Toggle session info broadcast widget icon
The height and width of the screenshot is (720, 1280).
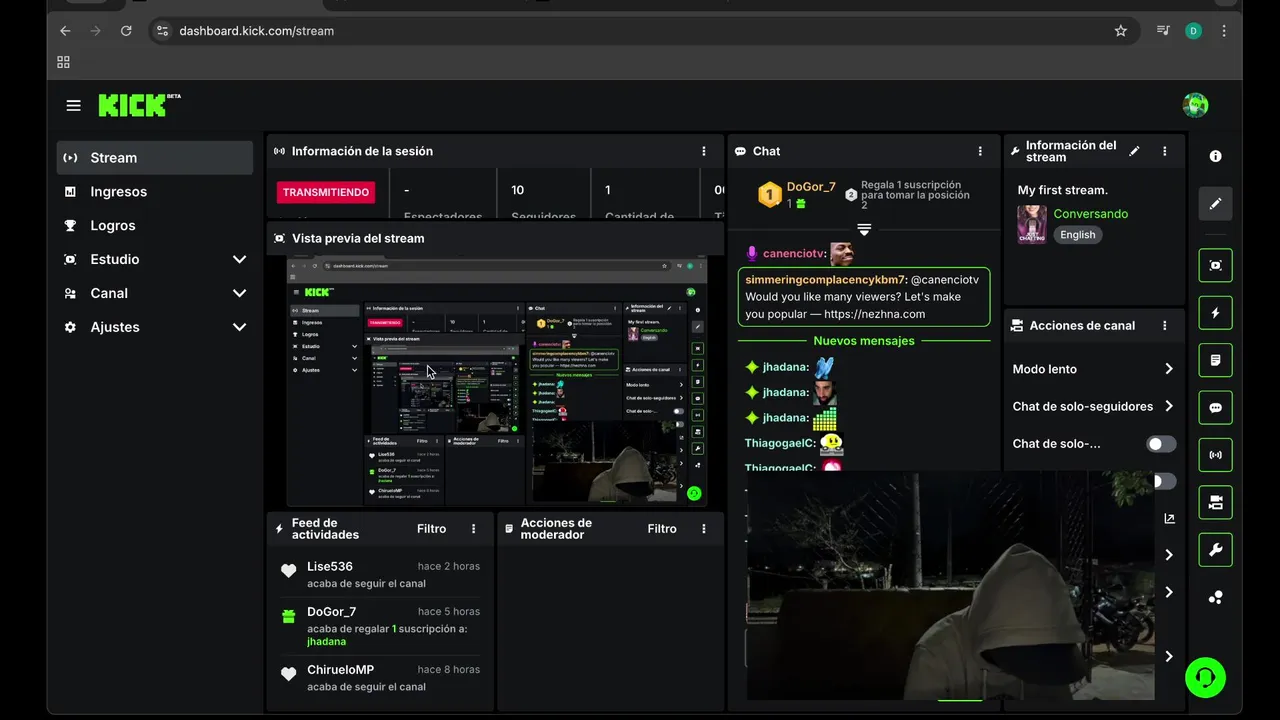point(1216,455)
